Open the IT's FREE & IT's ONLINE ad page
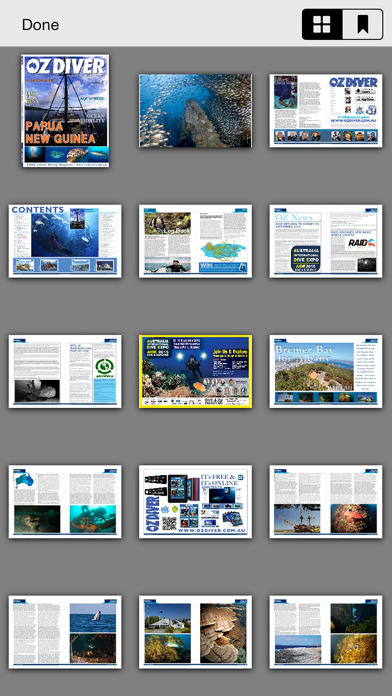392x696 pixels. (x=195, y=502)
